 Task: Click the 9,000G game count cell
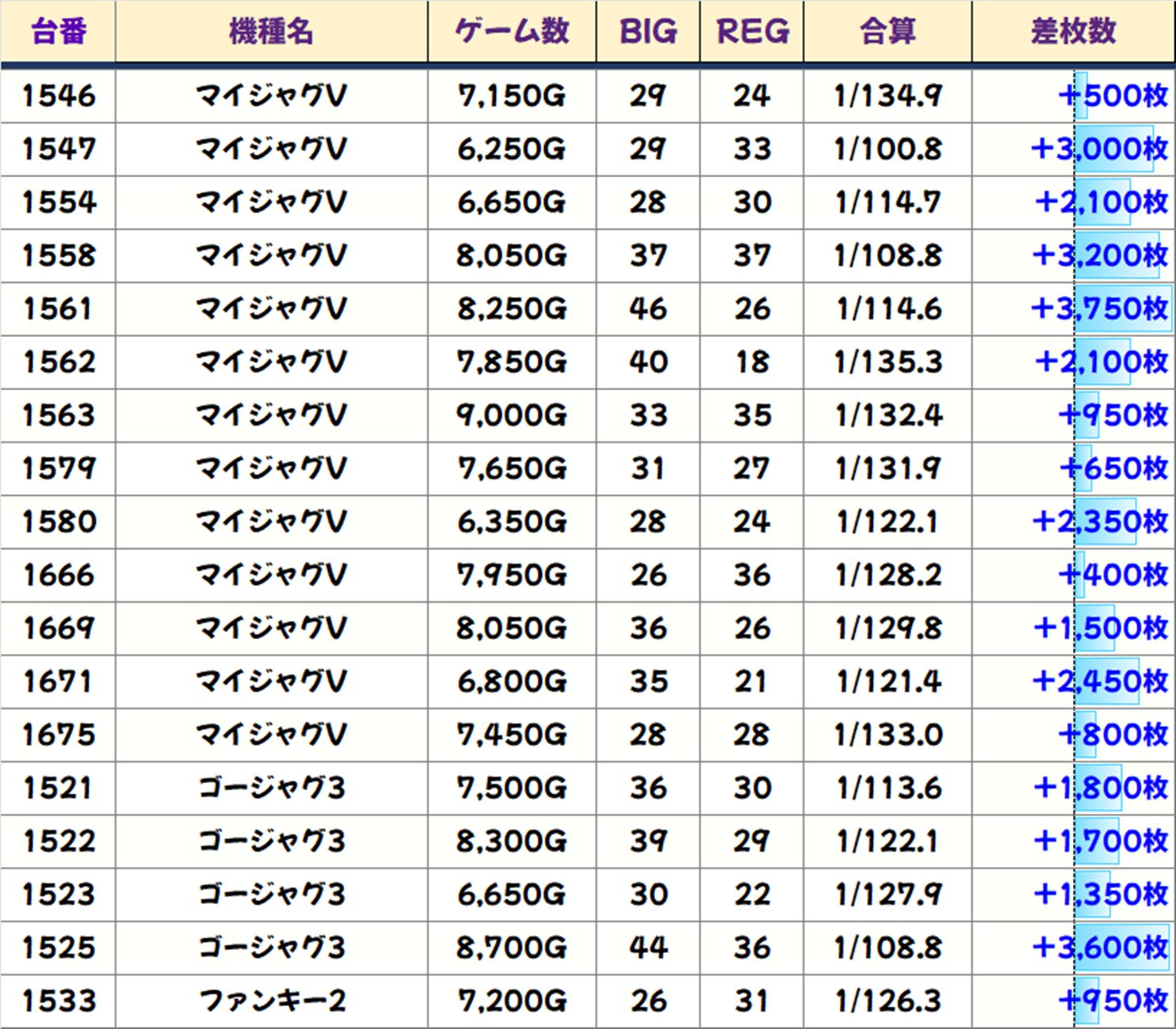512,415
